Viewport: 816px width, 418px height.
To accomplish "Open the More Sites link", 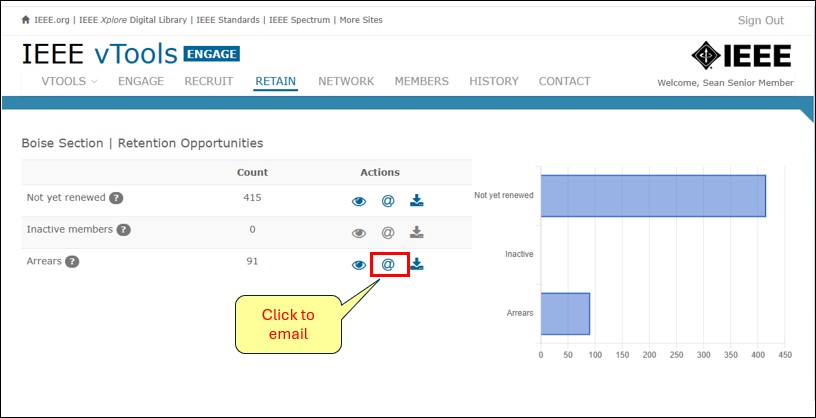I will pos(361,20).
